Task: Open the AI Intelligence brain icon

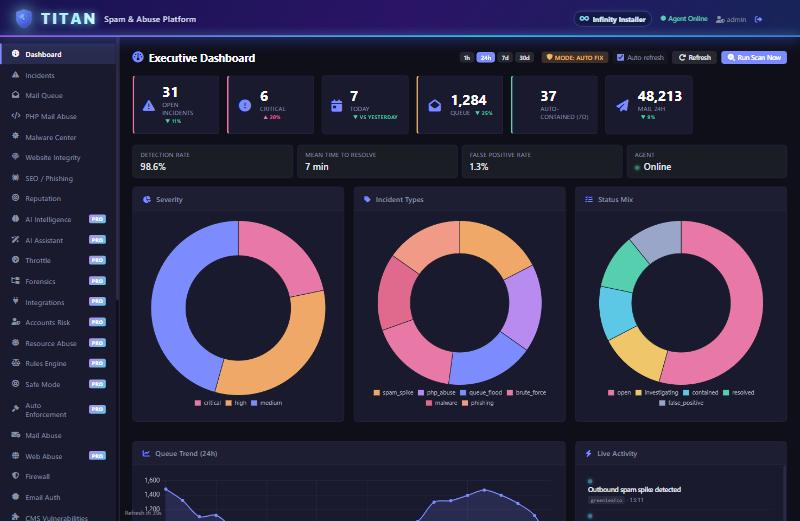Action: pyautogui.click(x=15, y=219)
